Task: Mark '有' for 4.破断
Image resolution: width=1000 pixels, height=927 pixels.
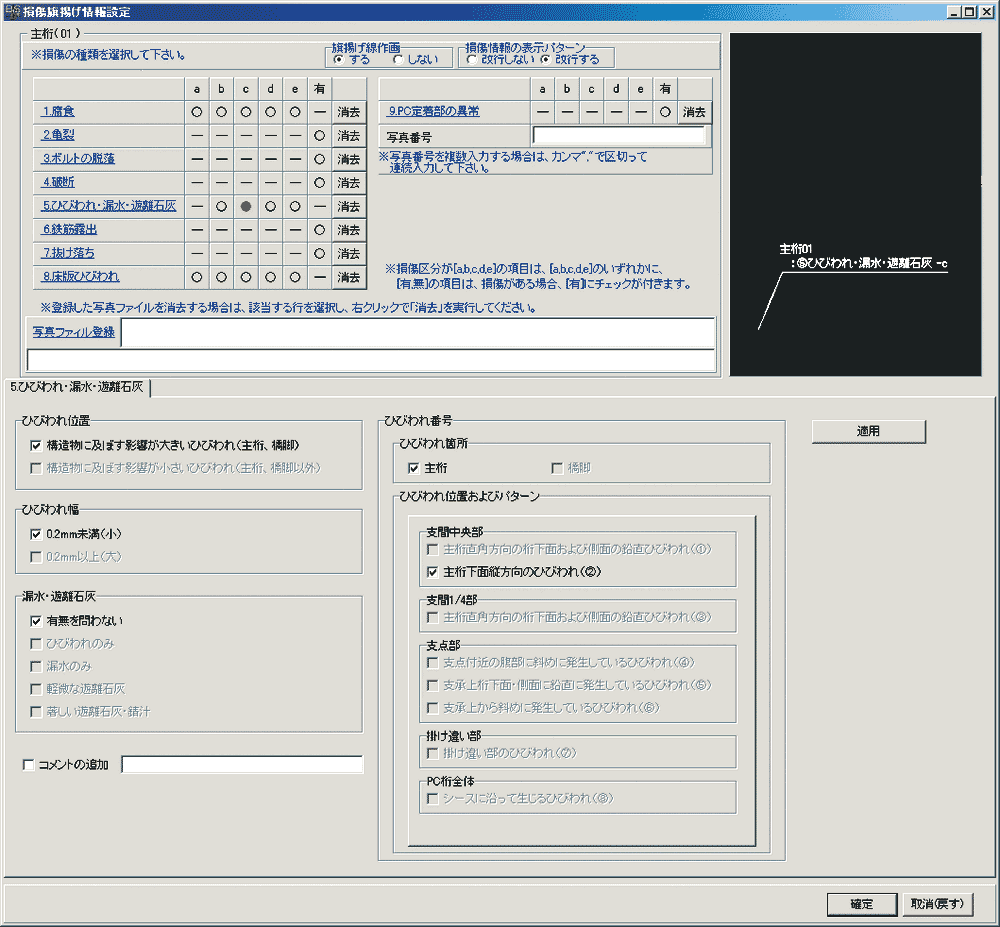Action: click(x=320, y=183)
